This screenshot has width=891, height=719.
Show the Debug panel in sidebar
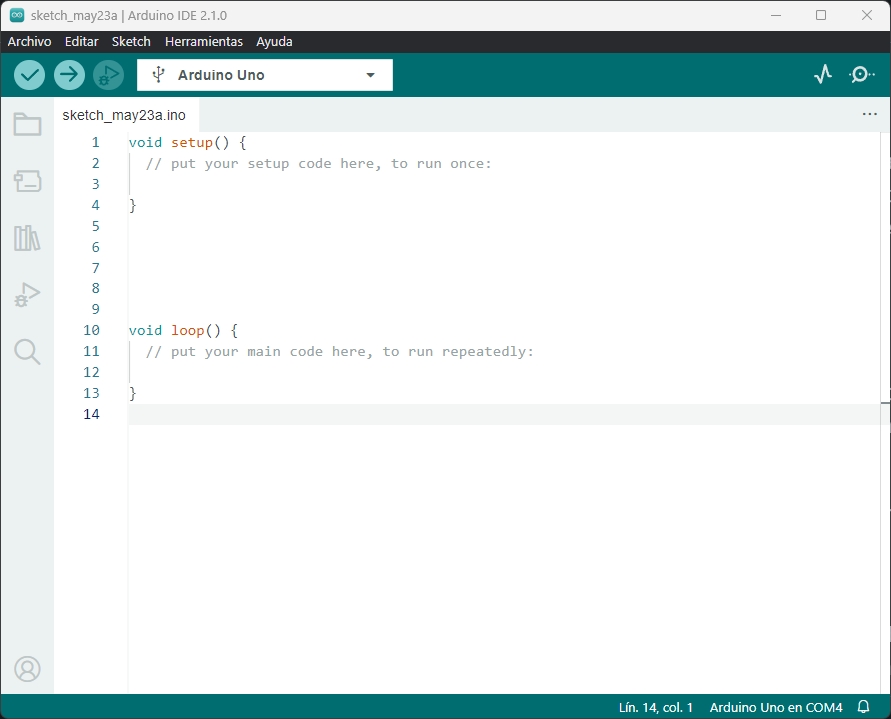click(27, 295)
